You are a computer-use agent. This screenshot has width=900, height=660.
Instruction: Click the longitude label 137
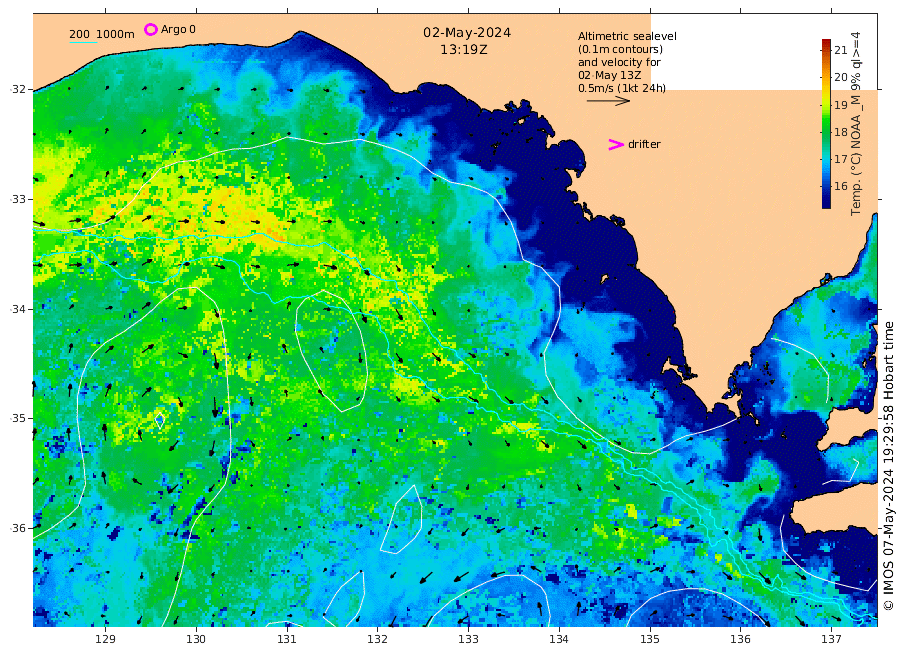tap(831, 639)
